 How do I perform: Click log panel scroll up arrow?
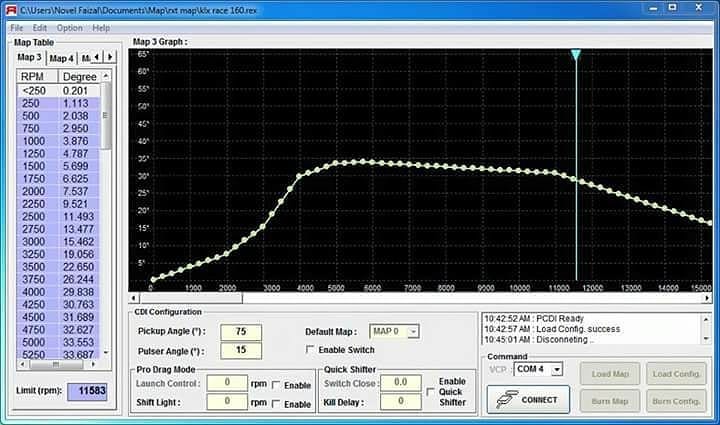pos(706,319)
